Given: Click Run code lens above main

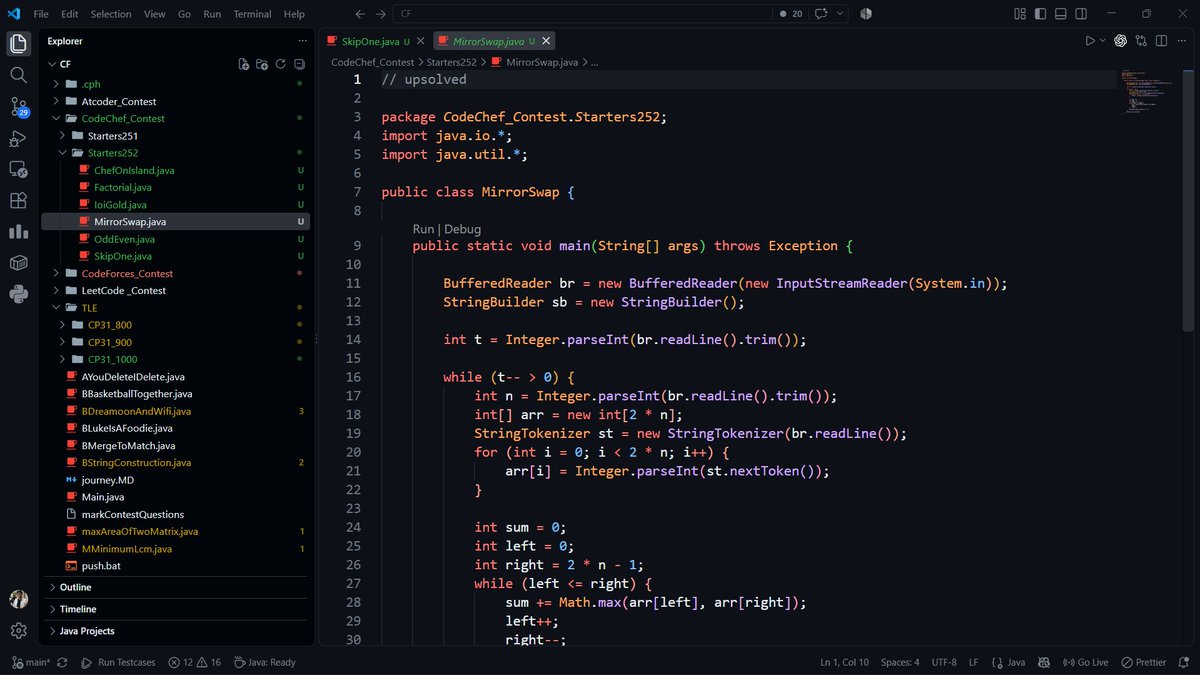Looking at the screenshot, I should (x=423, y=229).
